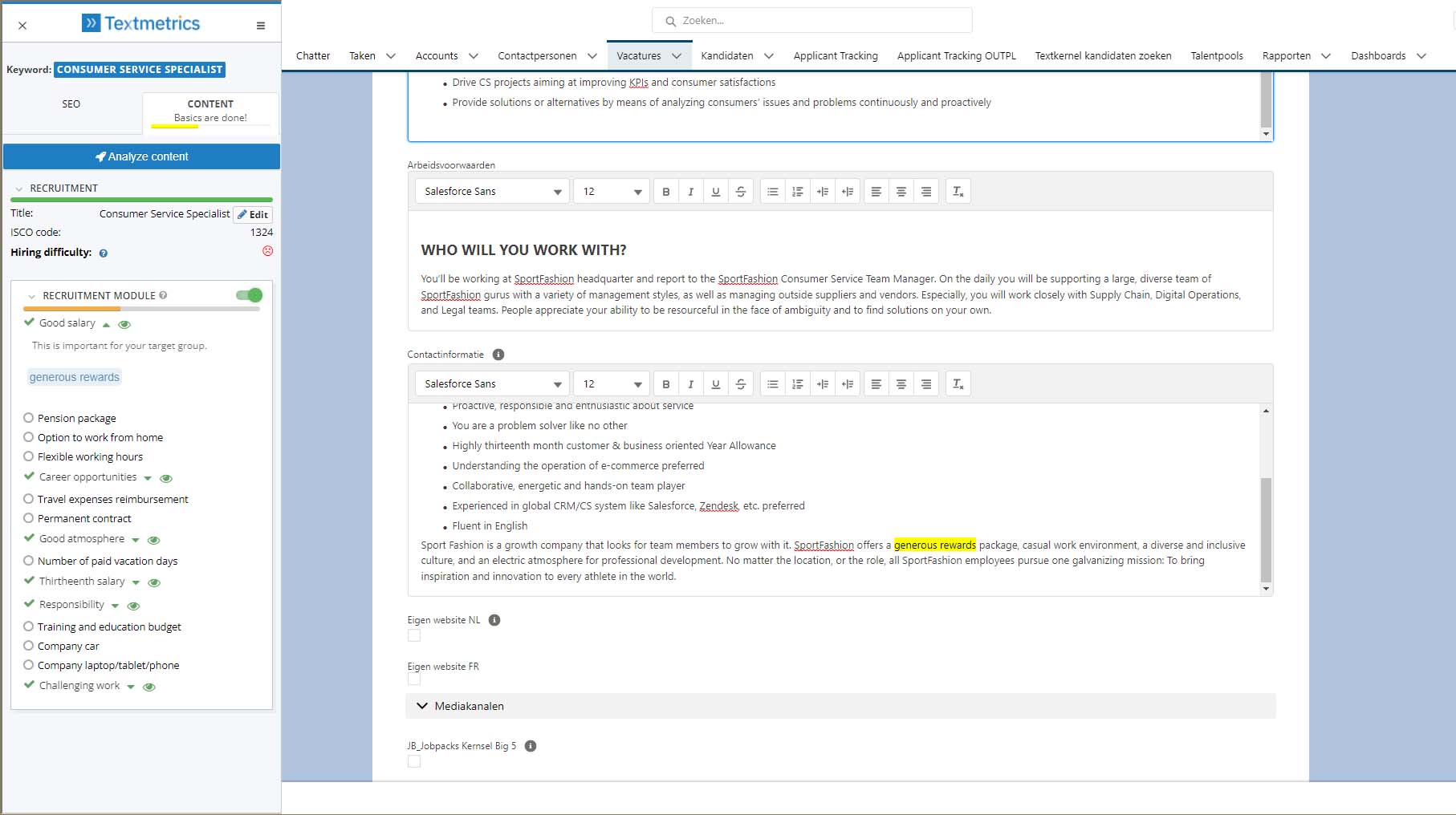Select Pension package radio option
Image resolution: width=1456 pixels, height=815 pixels.
29,418
